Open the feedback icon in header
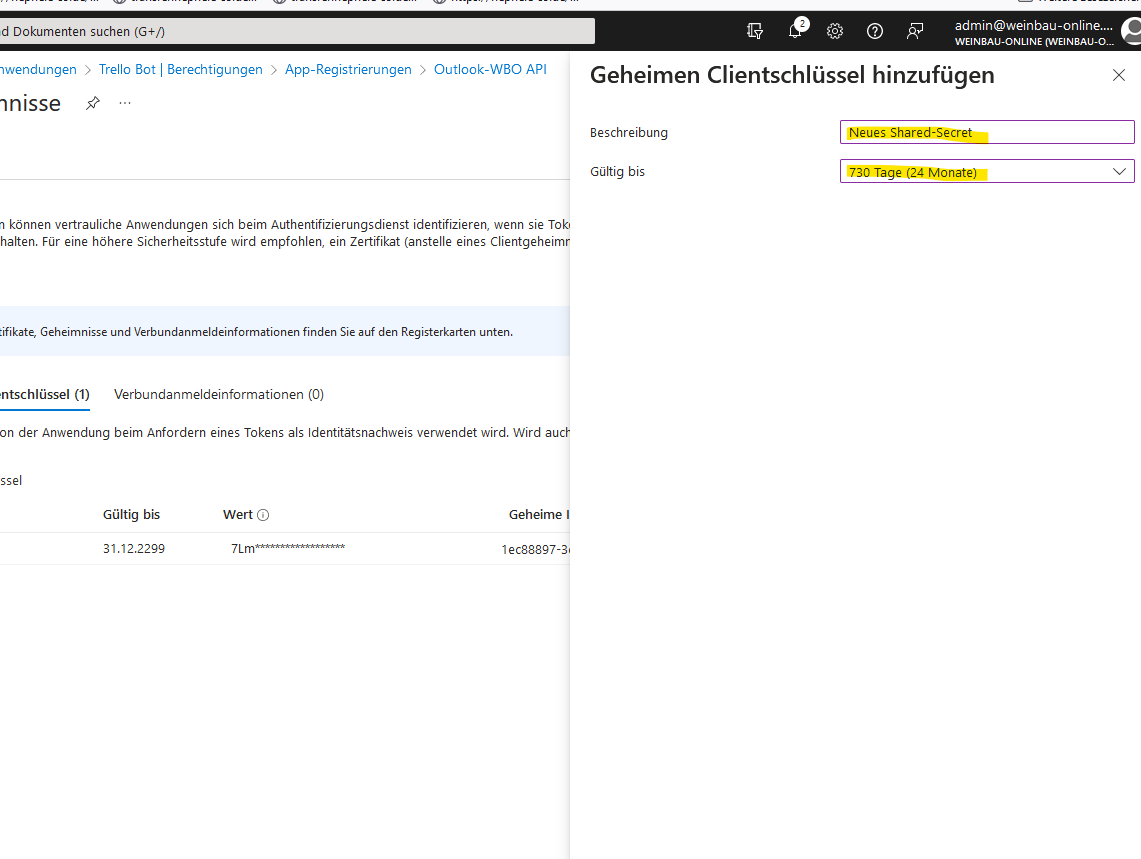1141x859 pixels. pos(915,31)
